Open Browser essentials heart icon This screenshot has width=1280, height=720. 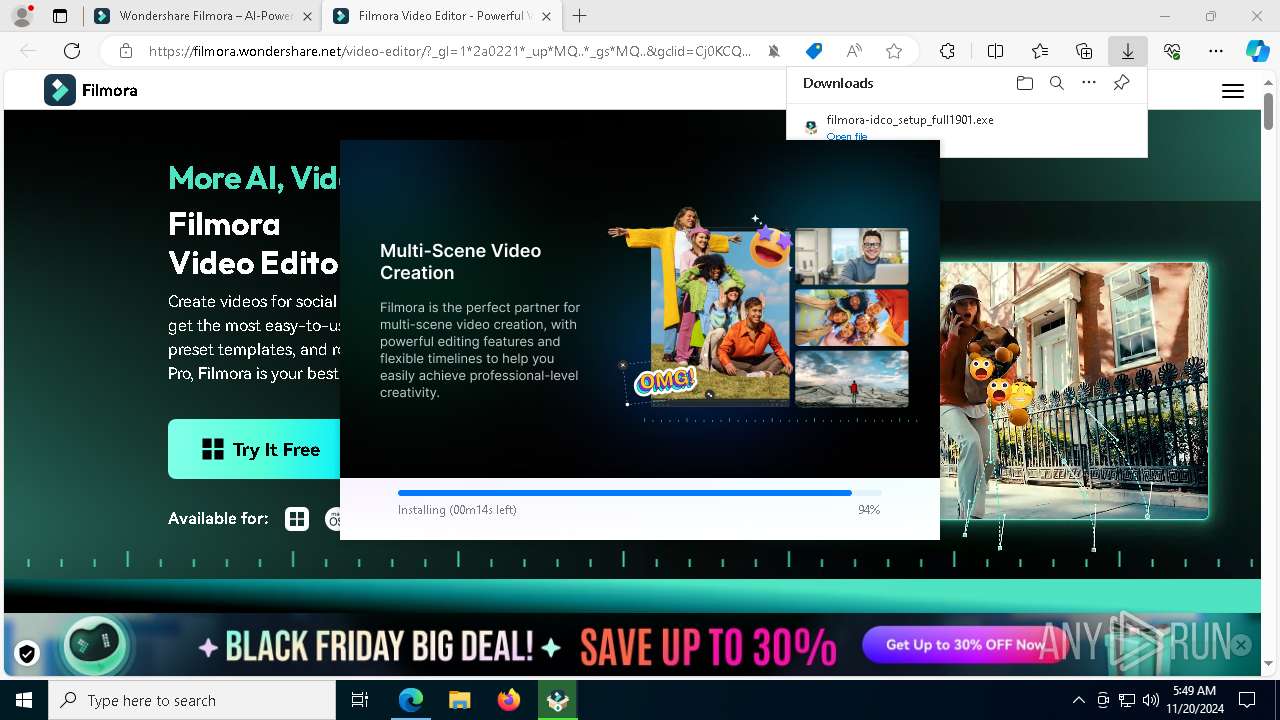click(1172, 51)
